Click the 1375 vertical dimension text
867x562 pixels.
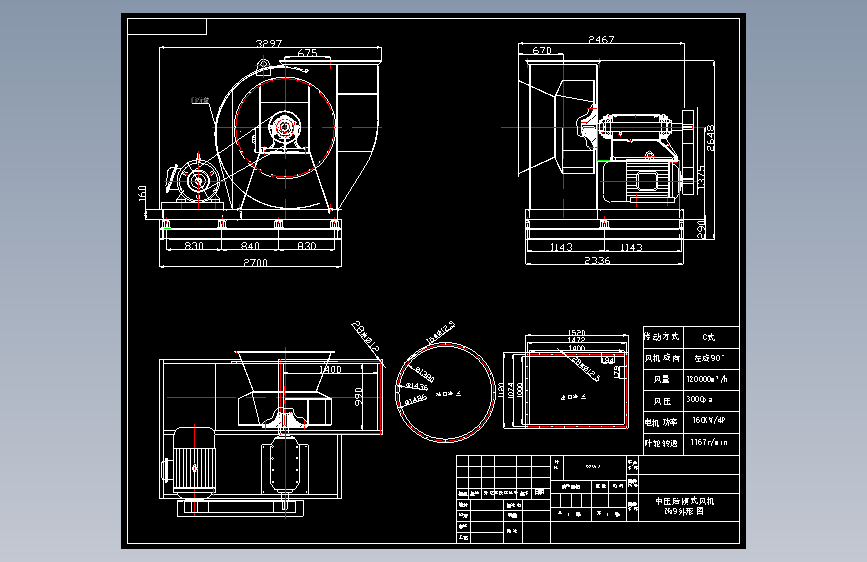tap(701, 180)
